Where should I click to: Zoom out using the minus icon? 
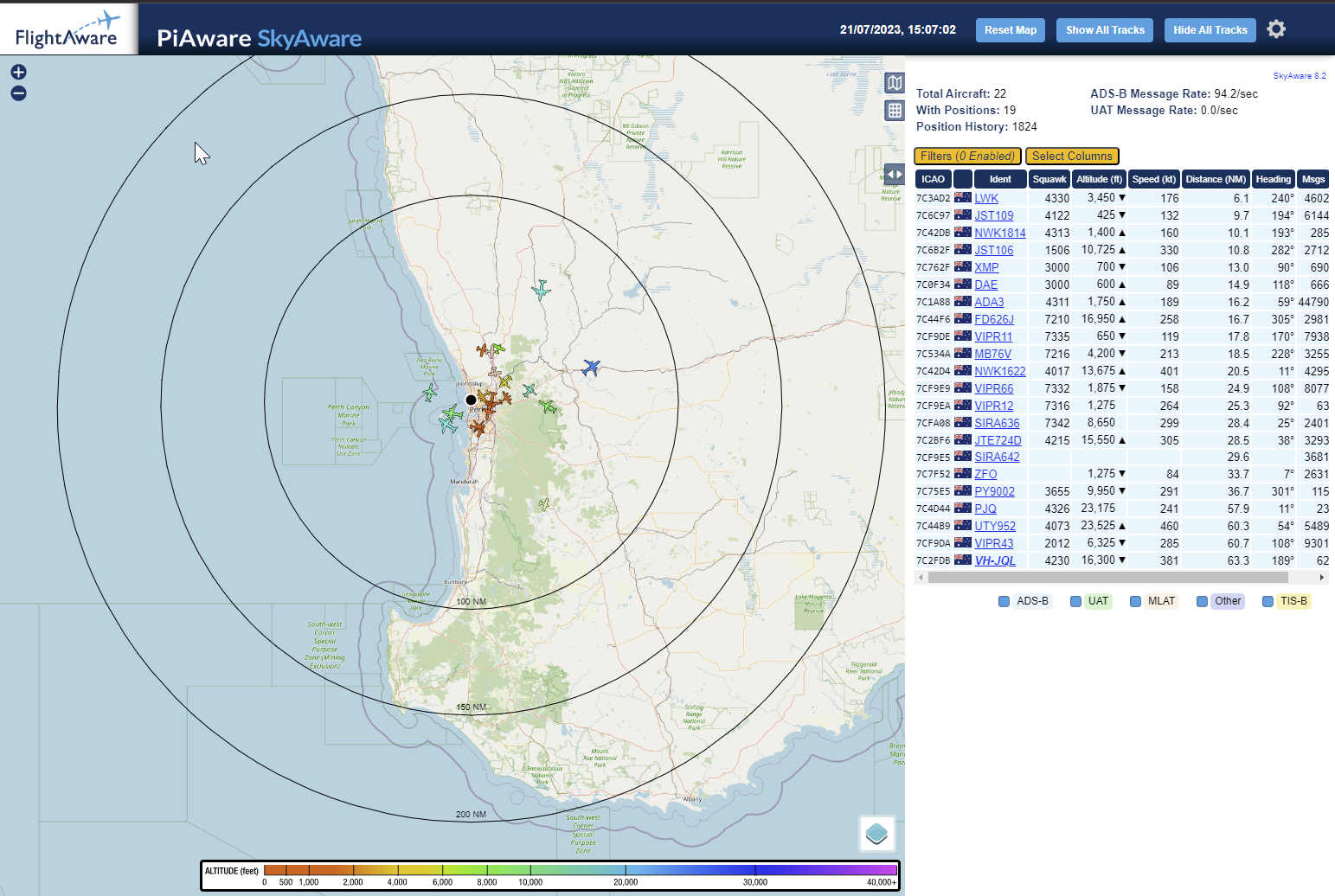(18, 93)
